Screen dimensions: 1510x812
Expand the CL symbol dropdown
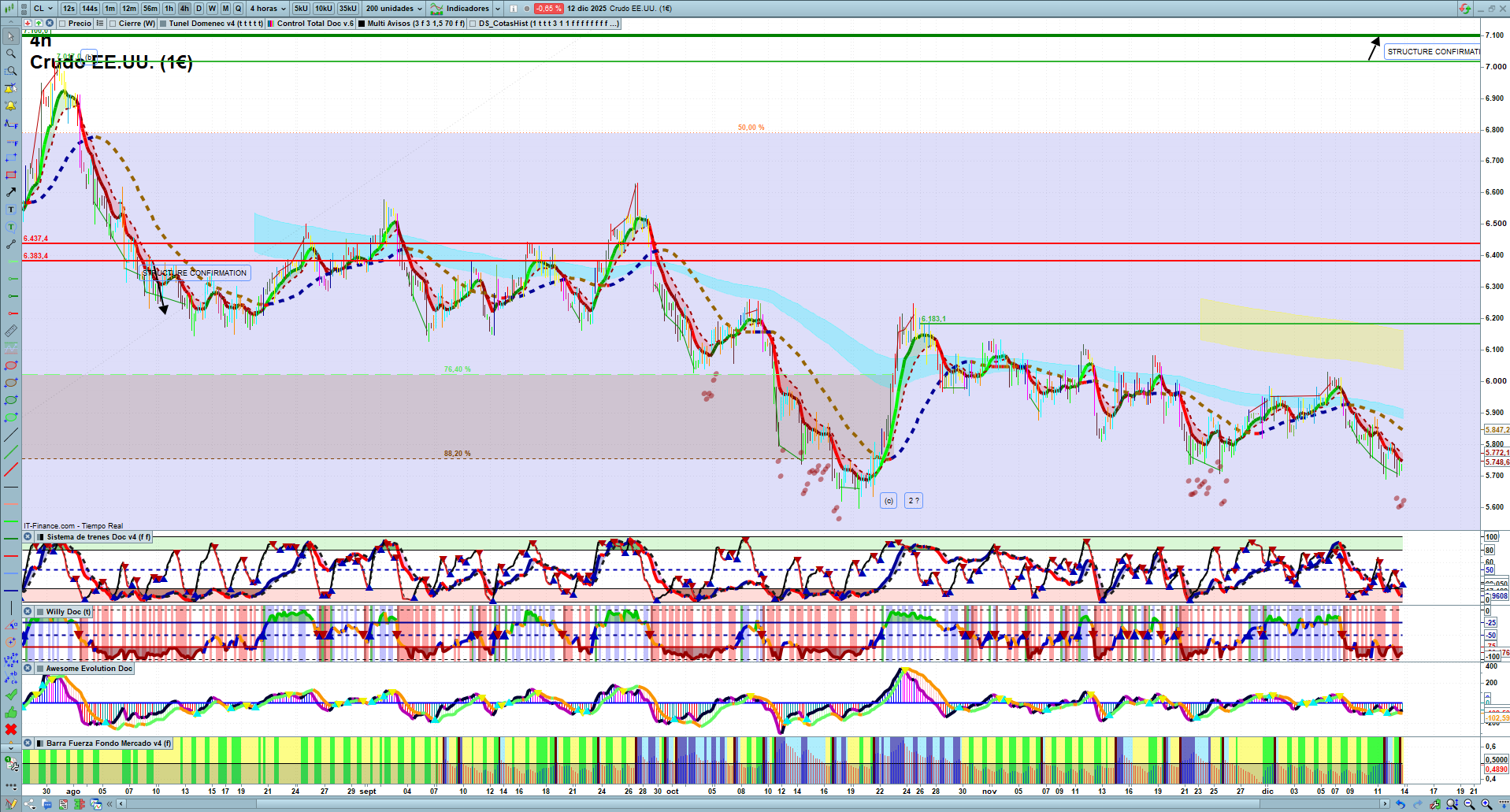(43, 9)
